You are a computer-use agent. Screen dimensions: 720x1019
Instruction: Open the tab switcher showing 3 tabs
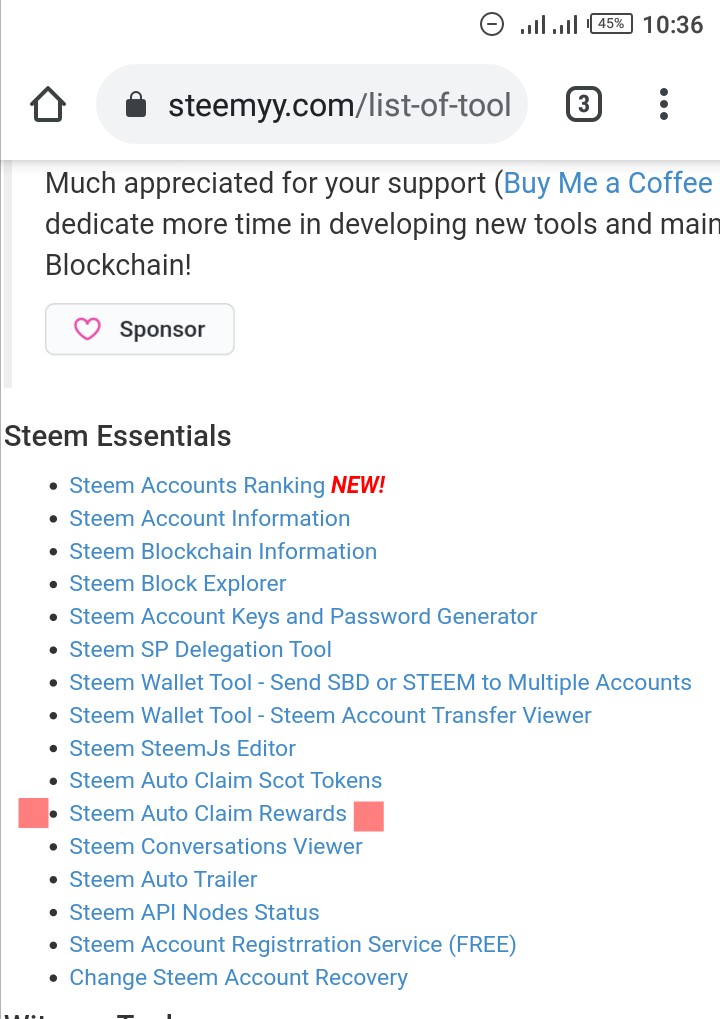pyautogui.click(x=584, y=105)
